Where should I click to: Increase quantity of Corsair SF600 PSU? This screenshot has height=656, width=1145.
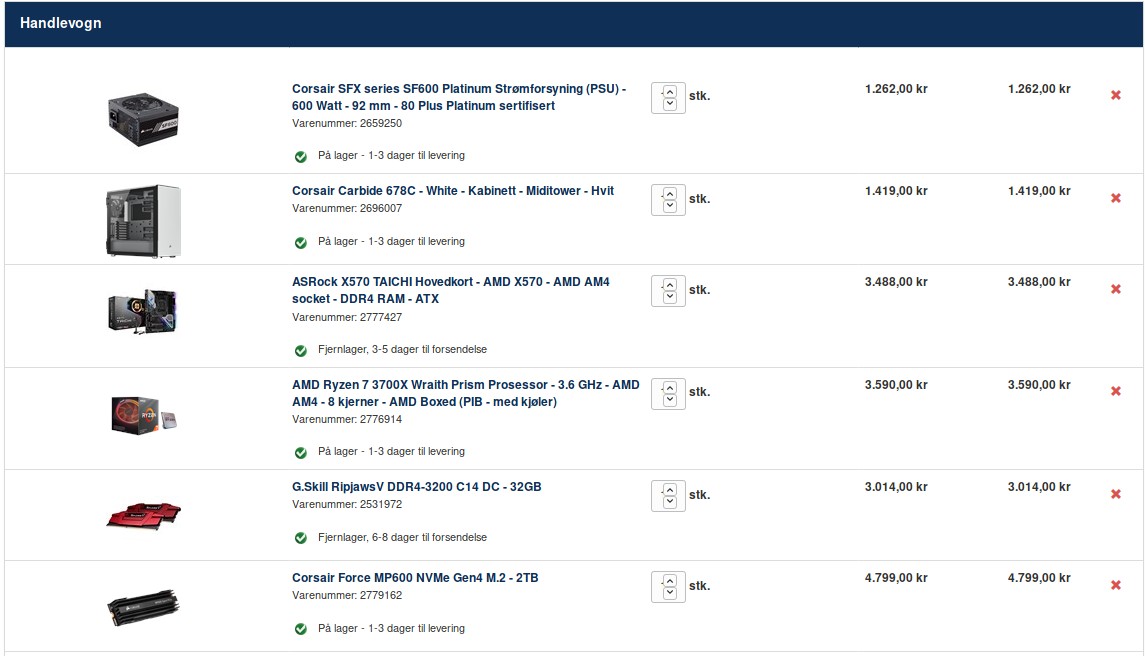(670, 92)
